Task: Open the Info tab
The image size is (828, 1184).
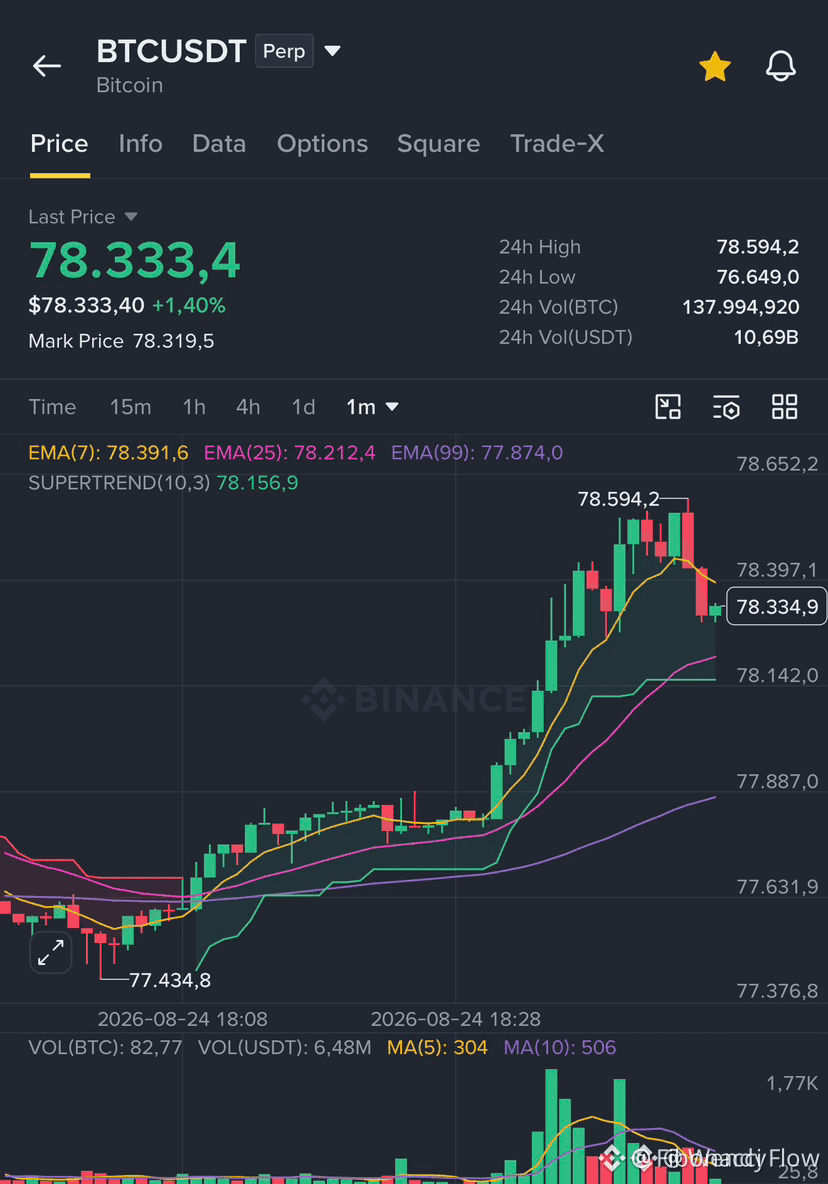Action: (x=140, y=143)
